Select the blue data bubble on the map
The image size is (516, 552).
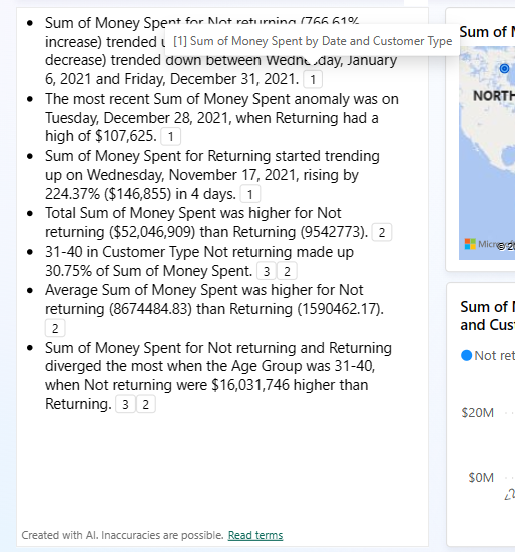(504, 68)
